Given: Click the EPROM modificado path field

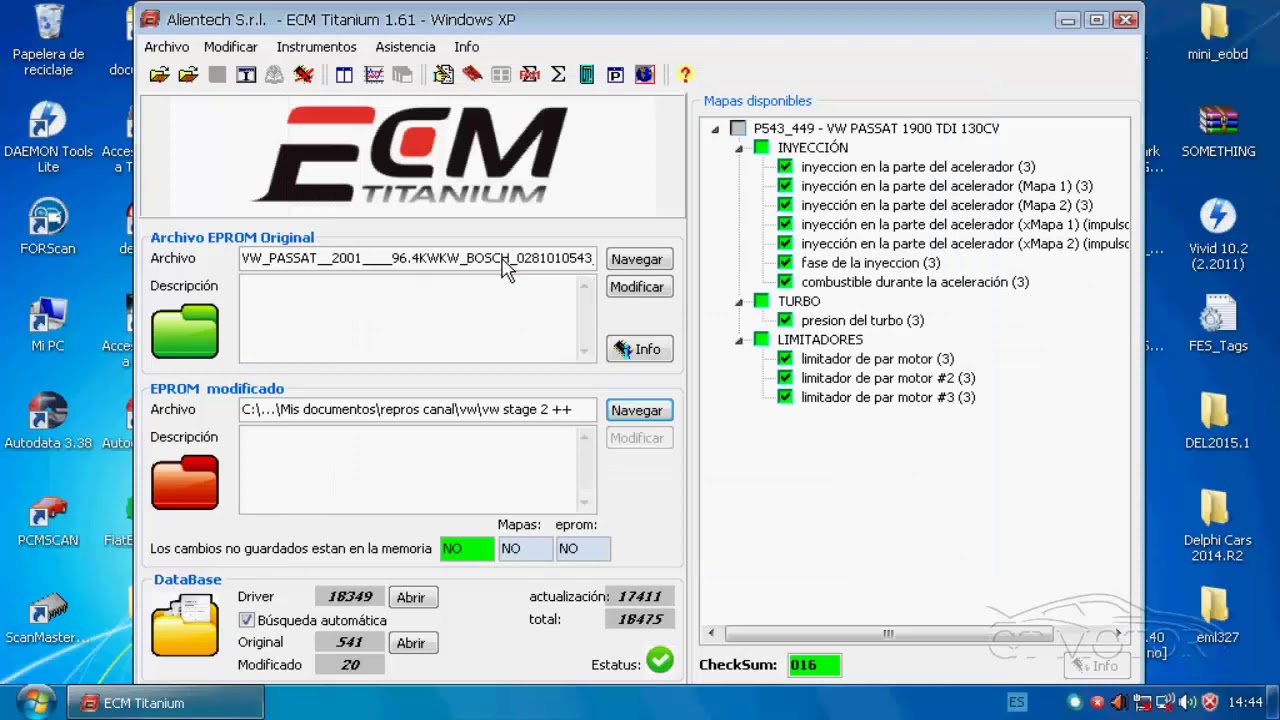Looking at the screenshot, I should pos(418,409).
